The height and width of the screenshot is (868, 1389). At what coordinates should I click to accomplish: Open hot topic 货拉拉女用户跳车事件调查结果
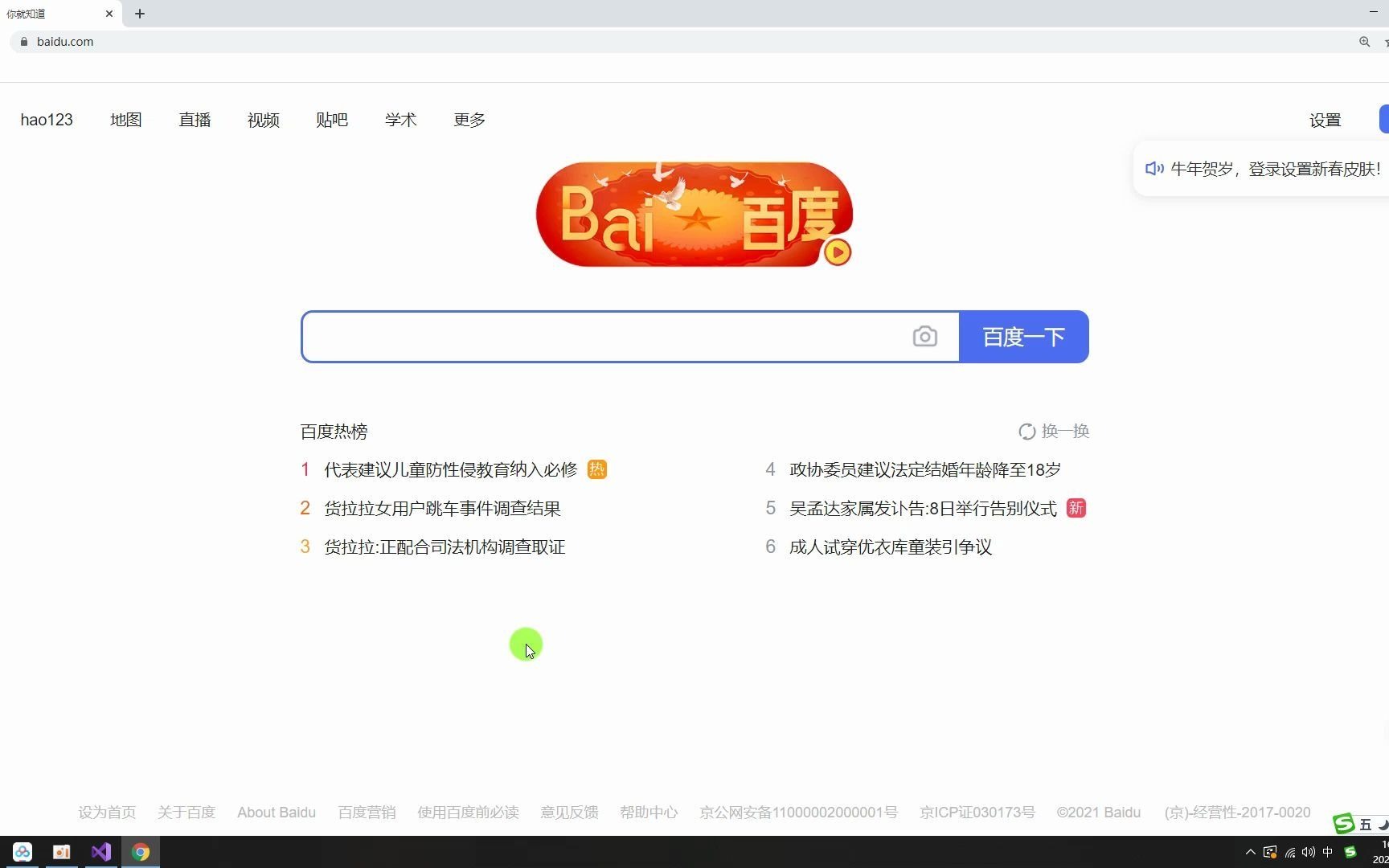point(442,508)
